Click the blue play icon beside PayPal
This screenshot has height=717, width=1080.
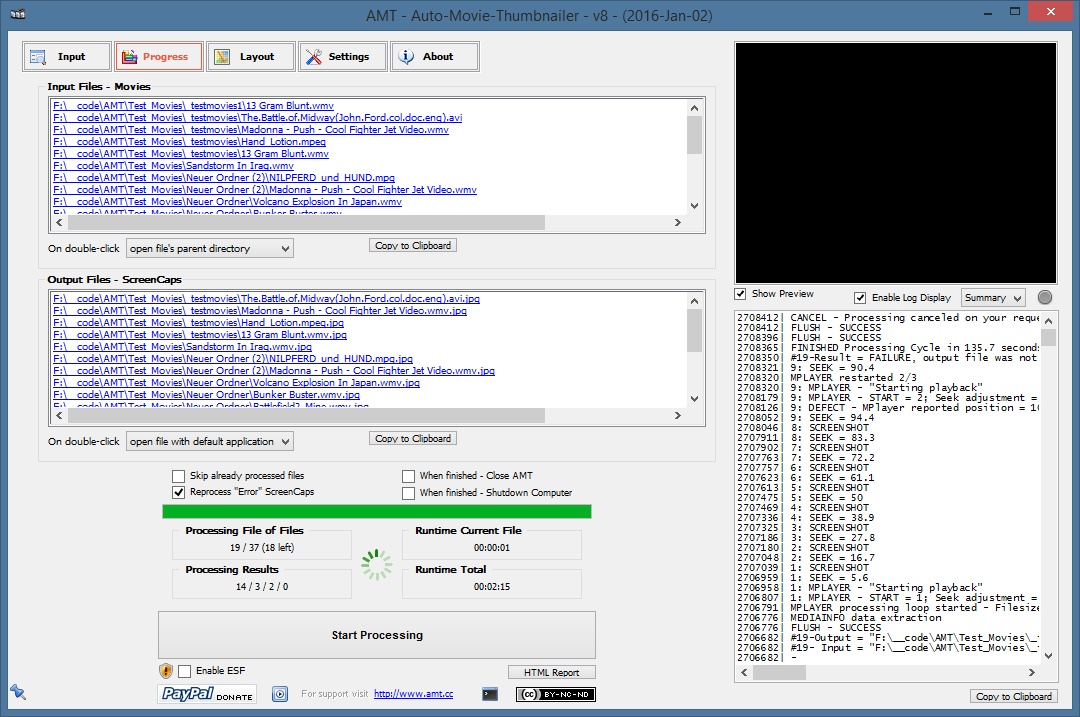280,694
